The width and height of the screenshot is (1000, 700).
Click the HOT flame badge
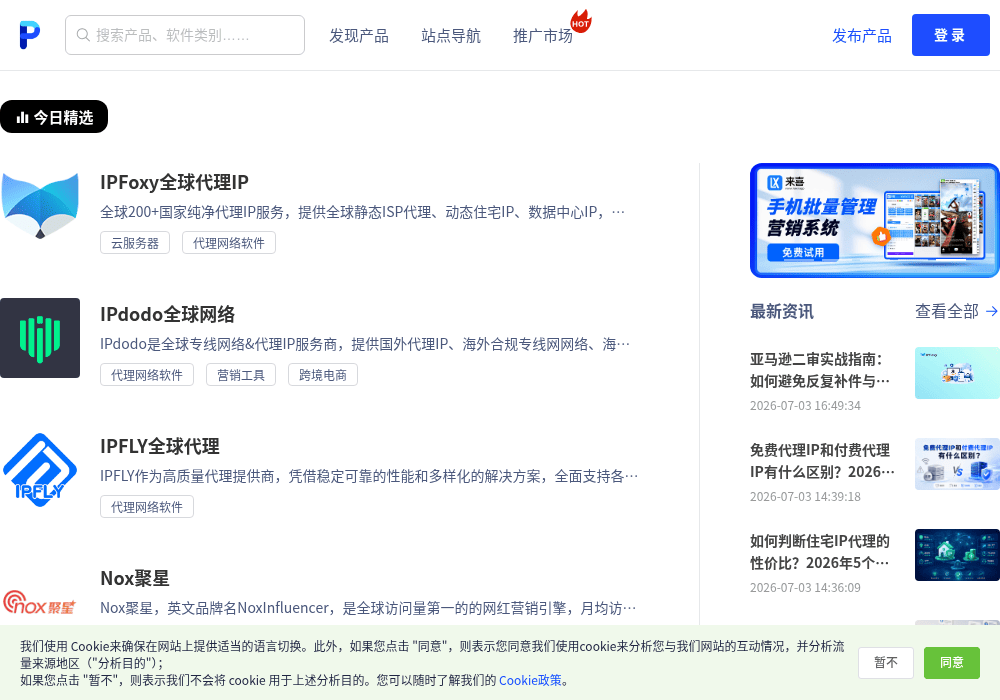pyautogui.click(x=581, y=21)
